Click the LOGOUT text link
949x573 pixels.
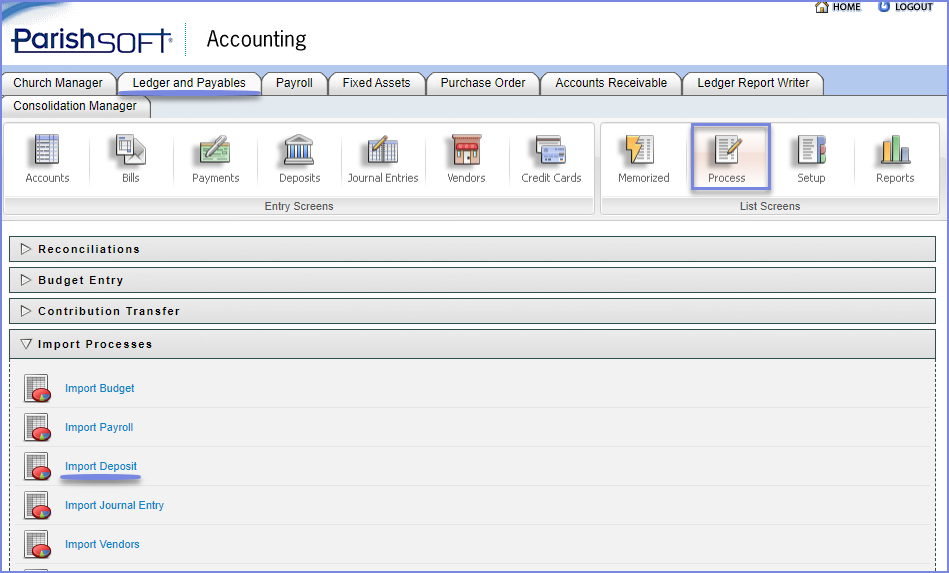[914, 7]
